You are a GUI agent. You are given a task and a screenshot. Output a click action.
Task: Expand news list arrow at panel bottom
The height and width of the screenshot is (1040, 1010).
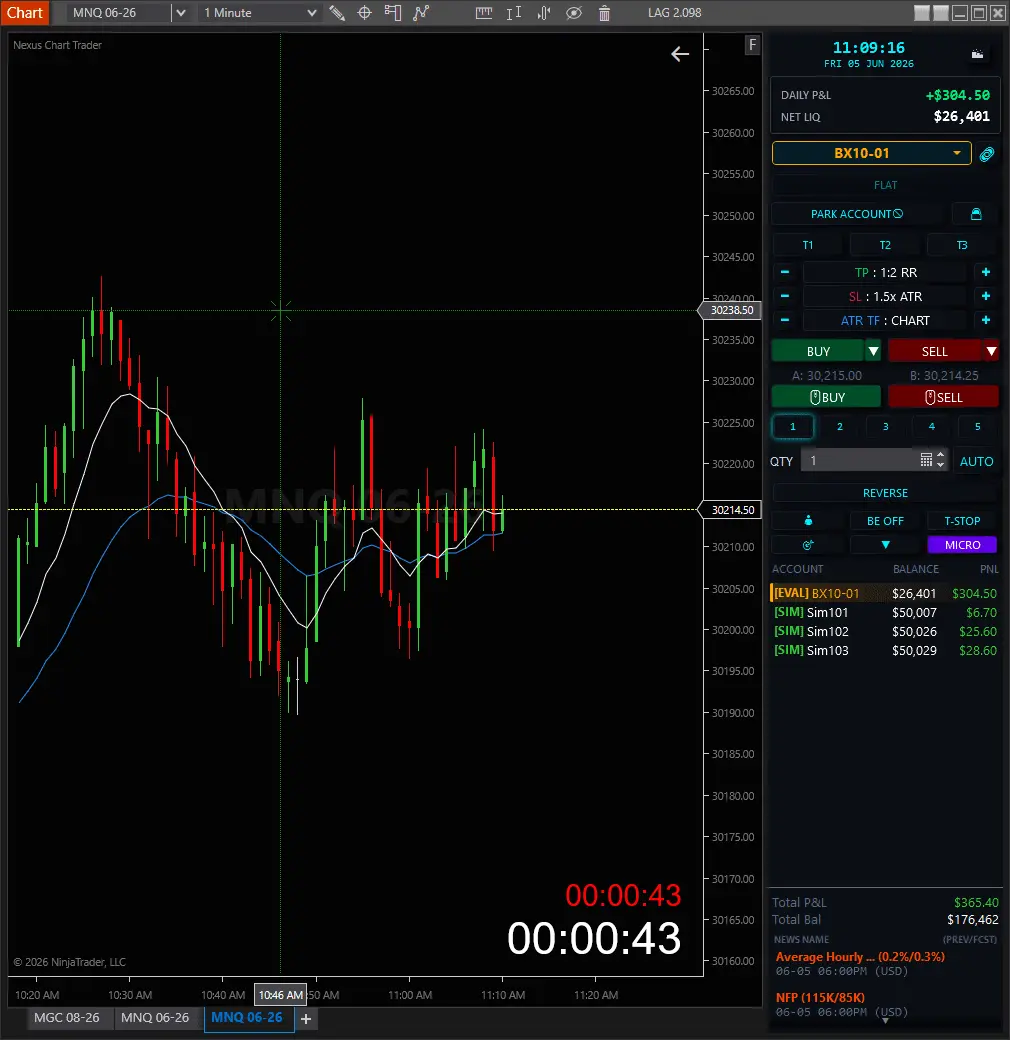pyautogui.click(x=885, y=1020)
